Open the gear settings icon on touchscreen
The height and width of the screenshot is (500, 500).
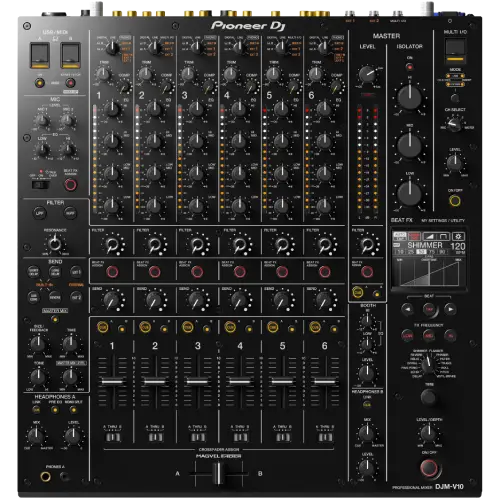click(x=458, y=236)
